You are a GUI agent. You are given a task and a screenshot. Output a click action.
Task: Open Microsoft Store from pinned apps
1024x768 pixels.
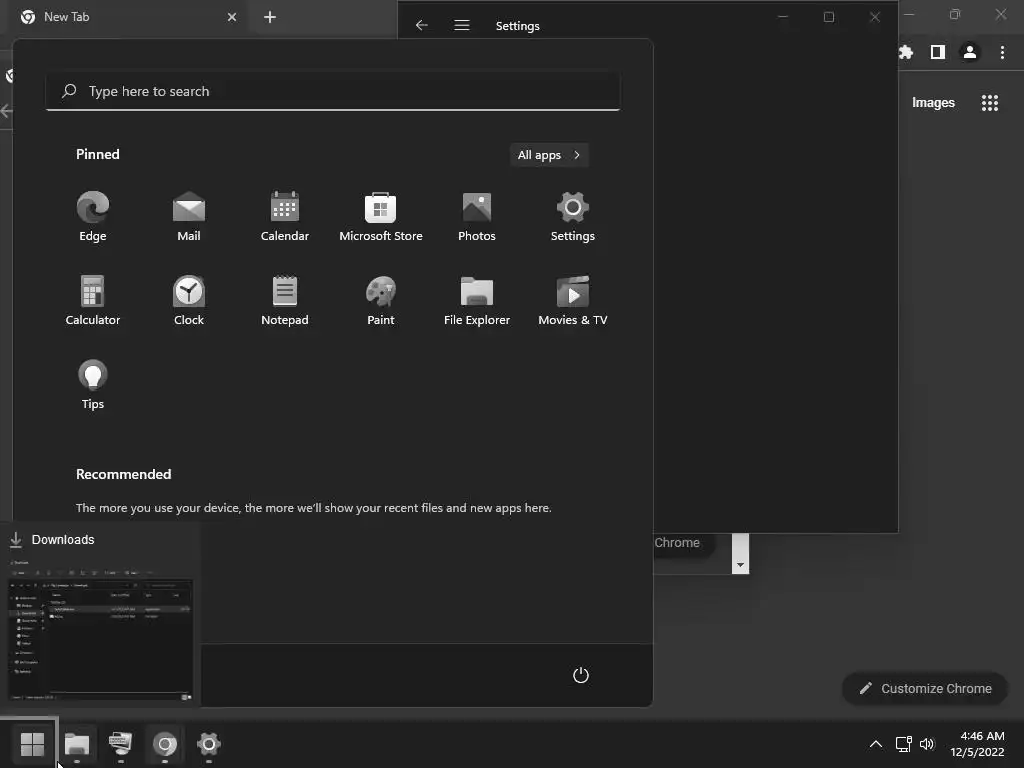pos(381,217)
